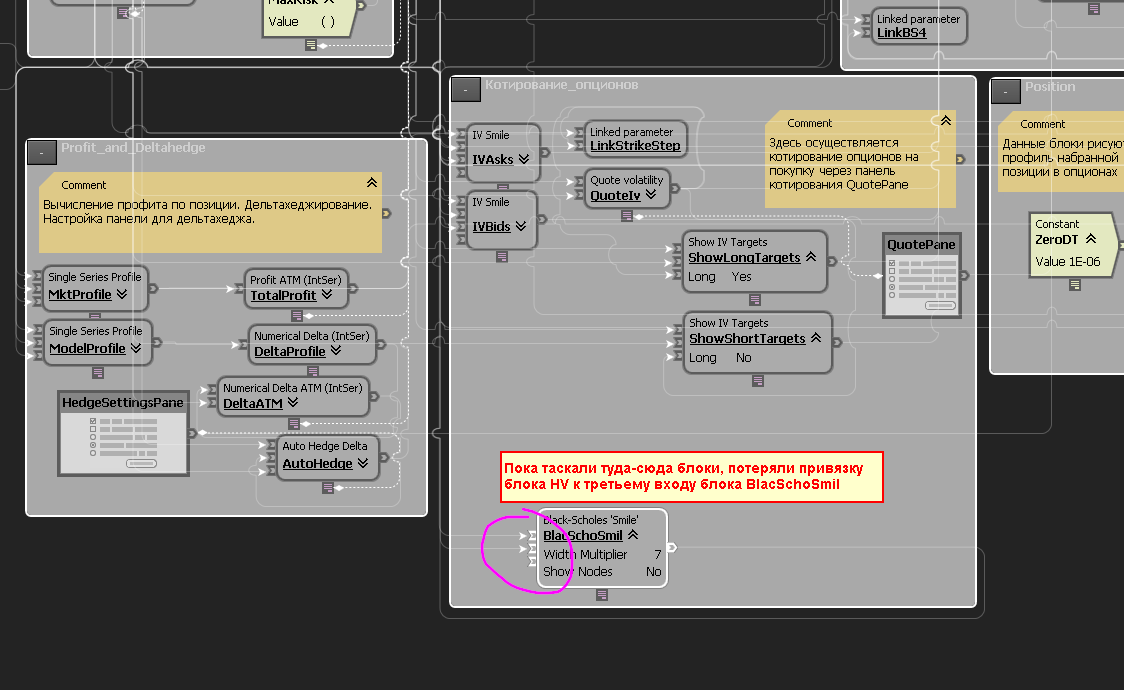The height and width of the screenshot is (690, 1124).
Task: Click the note icon below BlacSchoSmil block
Action: coord(602,595)
